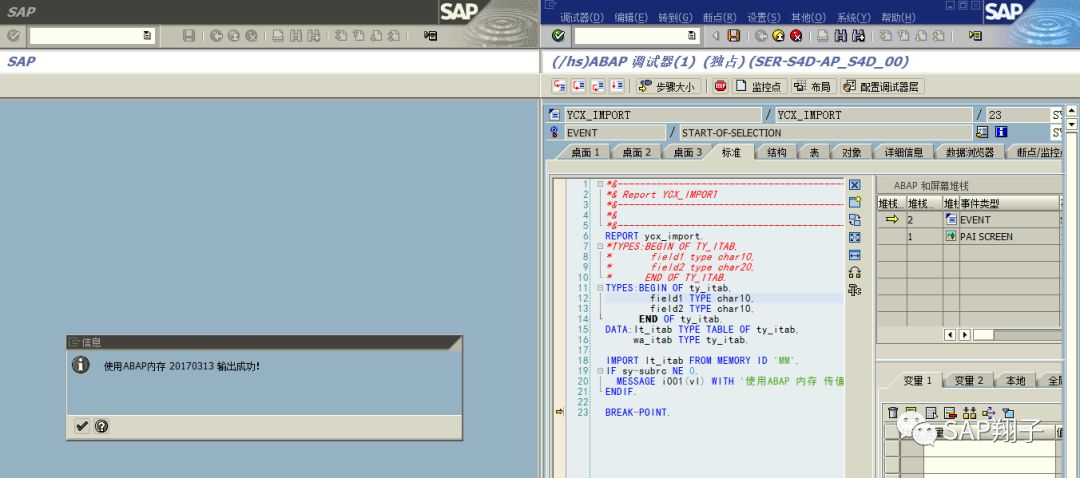The height and width of the screenshot is (478, 1080).
Task: Click the delete trash icon in variables toolbar
Action: pos(893,413)
